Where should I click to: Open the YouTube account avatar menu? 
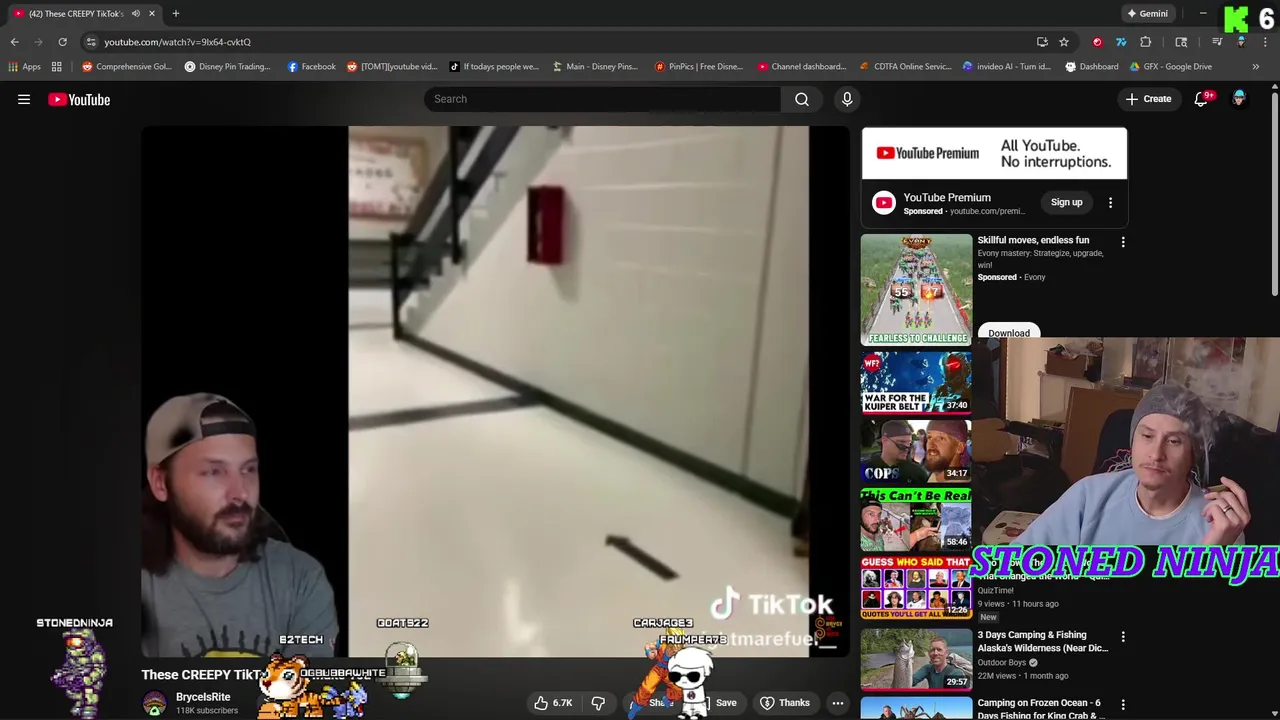click(1240, 99)
